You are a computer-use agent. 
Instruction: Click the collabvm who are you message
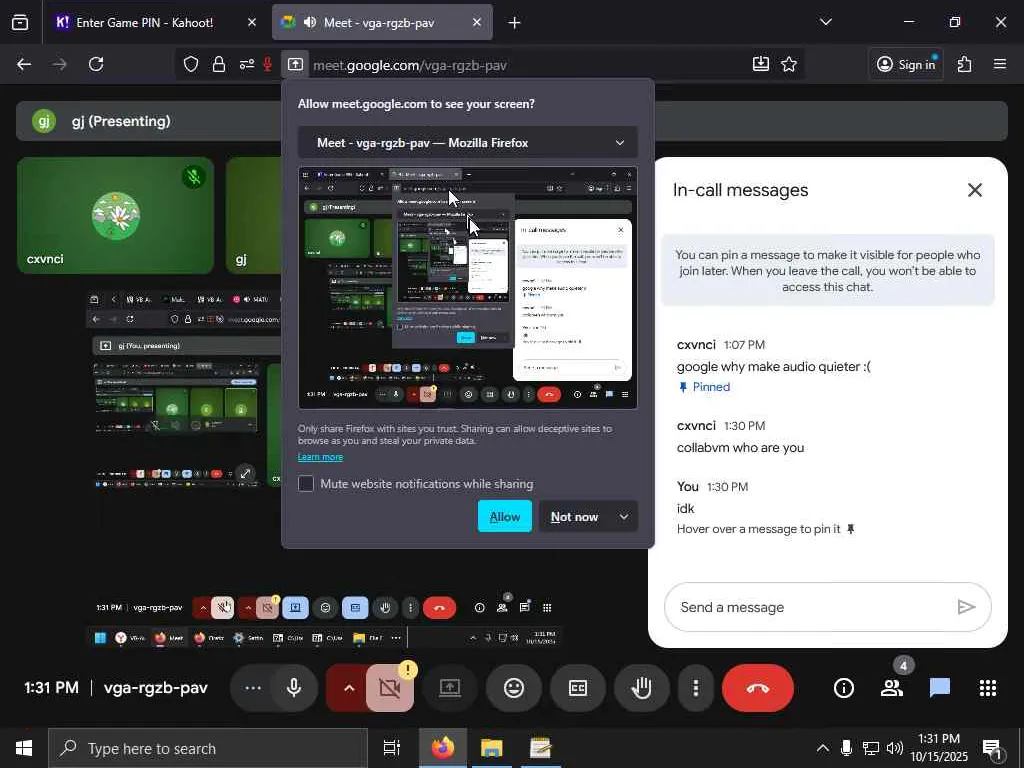(741, 448)
